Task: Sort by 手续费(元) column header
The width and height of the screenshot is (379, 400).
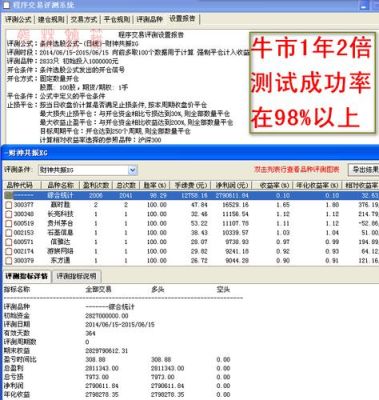Action: coord(190,185)
